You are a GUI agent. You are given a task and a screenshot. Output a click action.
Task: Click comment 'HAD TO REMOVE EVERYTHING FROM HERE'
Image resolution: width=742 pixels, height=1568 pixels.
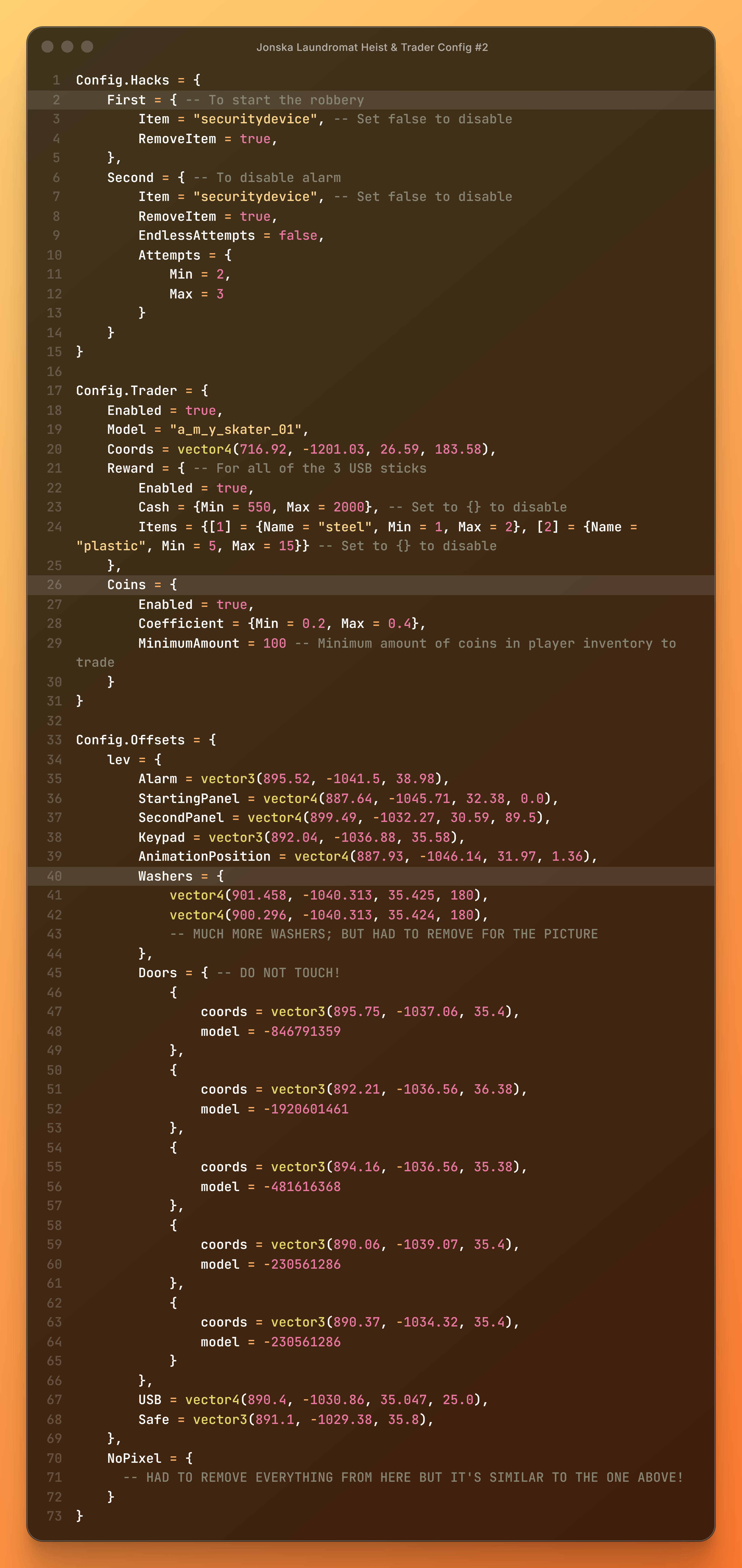pyautogui.click(x=279, y=1477)
